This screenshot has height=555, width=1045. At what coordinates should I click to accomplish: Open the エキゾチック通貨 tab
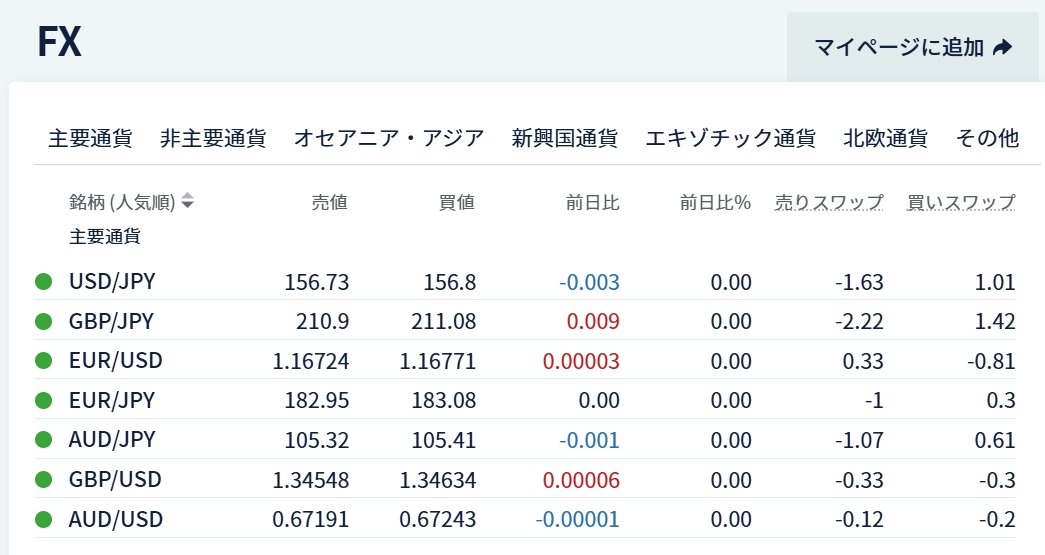tap(730, 138)
